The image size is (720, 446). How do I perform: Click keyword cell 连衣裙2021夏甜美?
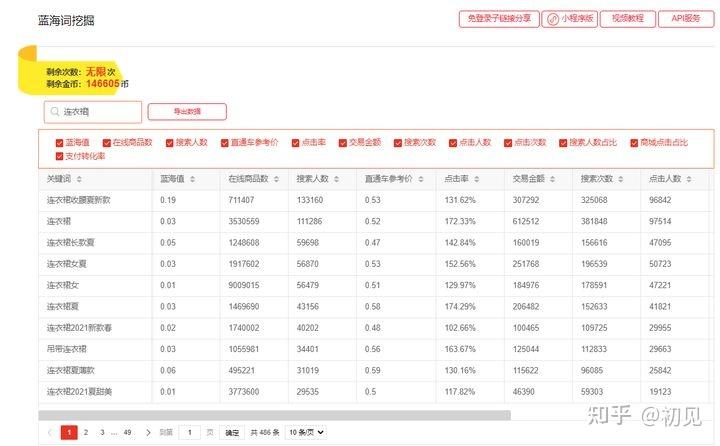tap(79, 392)
